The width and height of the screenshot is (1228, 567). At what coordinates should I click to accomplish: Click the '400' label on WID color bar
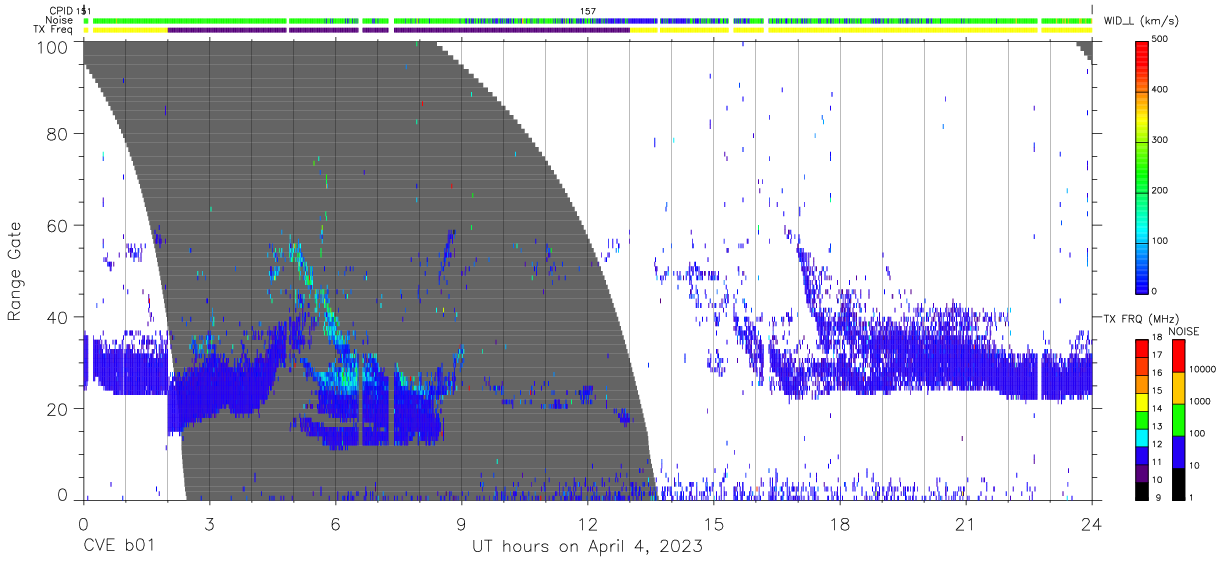1161,89
